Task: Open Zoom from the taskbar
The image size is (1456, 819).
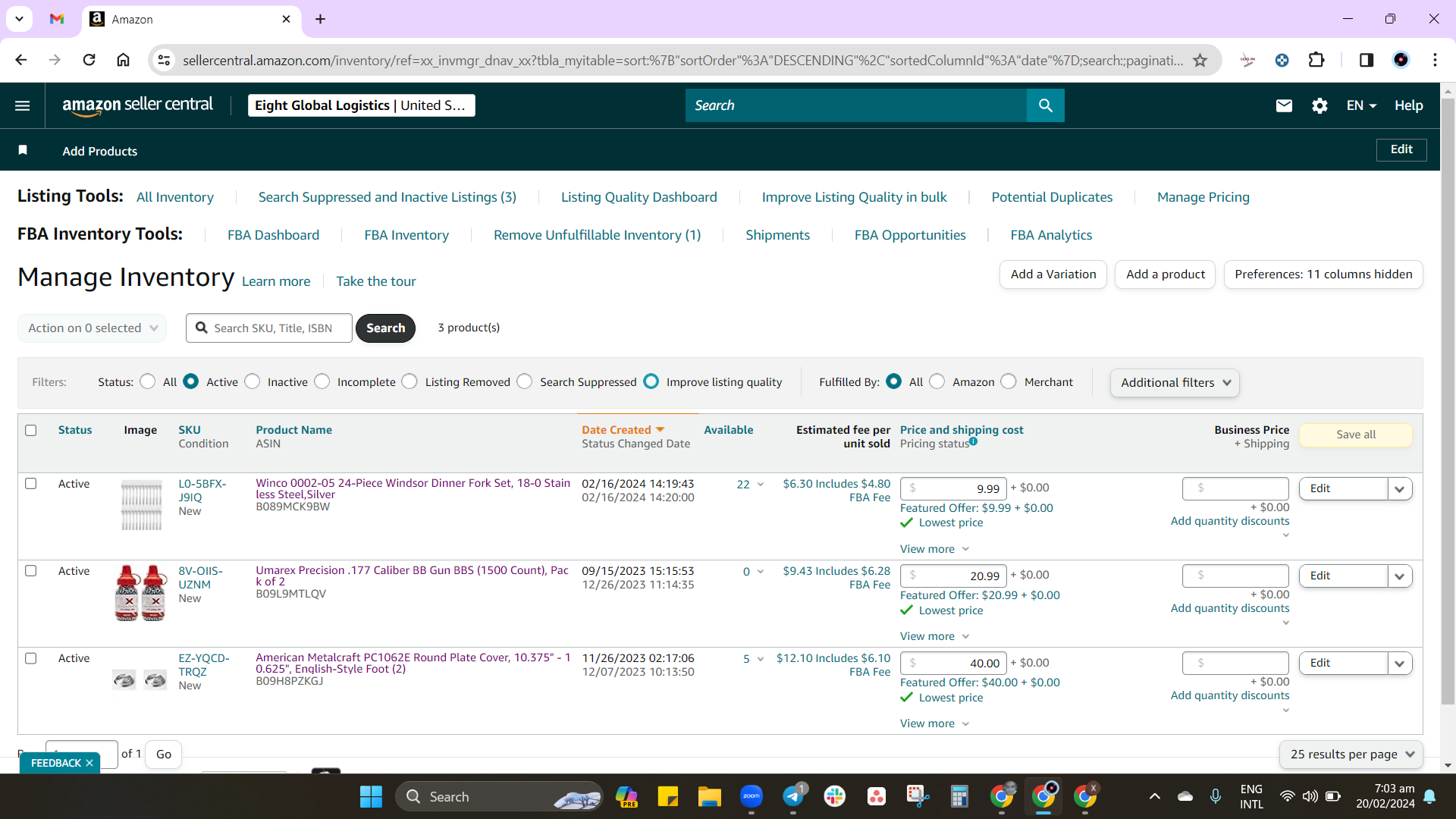Action: click(x=752, y=796)
